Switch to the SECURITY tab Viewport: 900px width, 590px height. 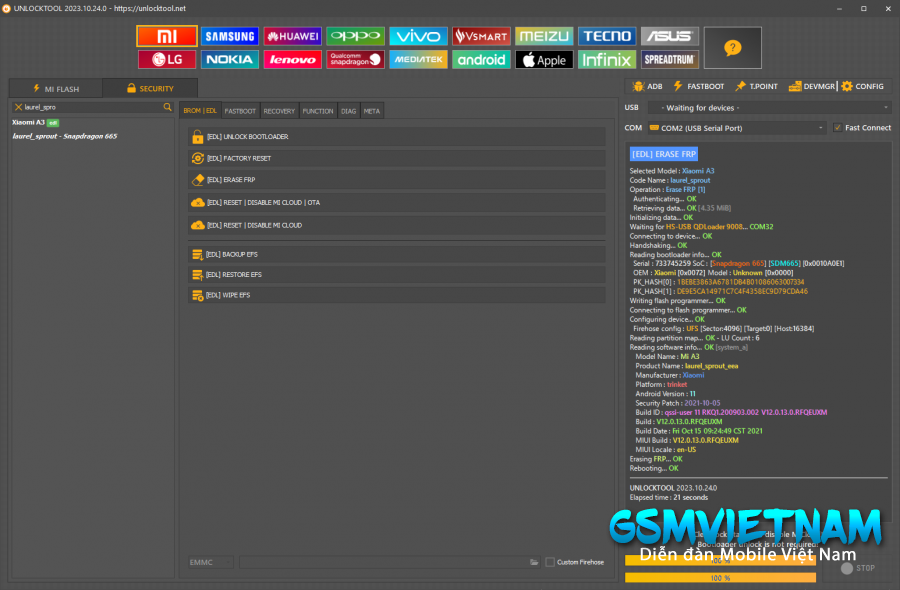point(150,88)
